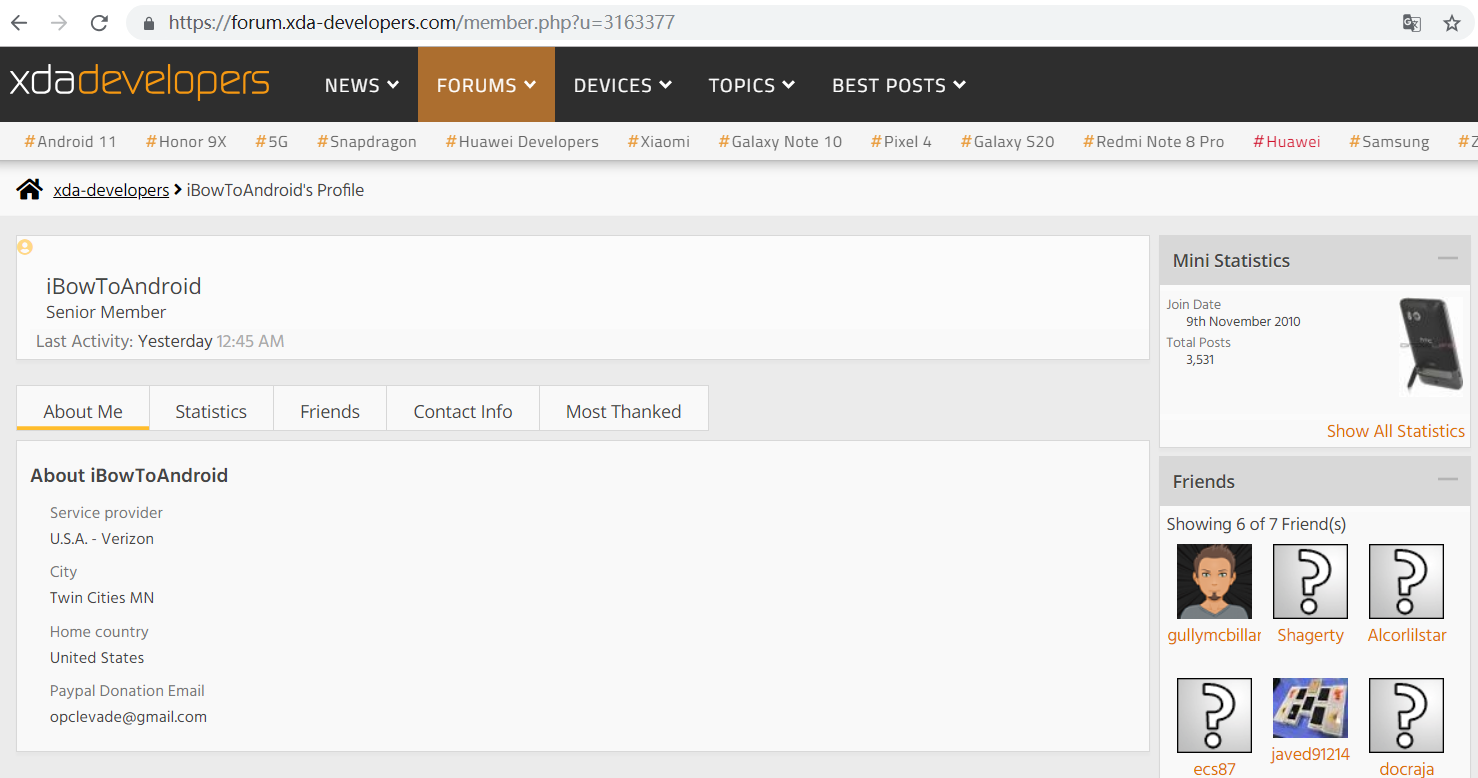Open gullymcbillar's profile name link
The height and width of the screenshot is (778, 1478).
[1214, 635]
